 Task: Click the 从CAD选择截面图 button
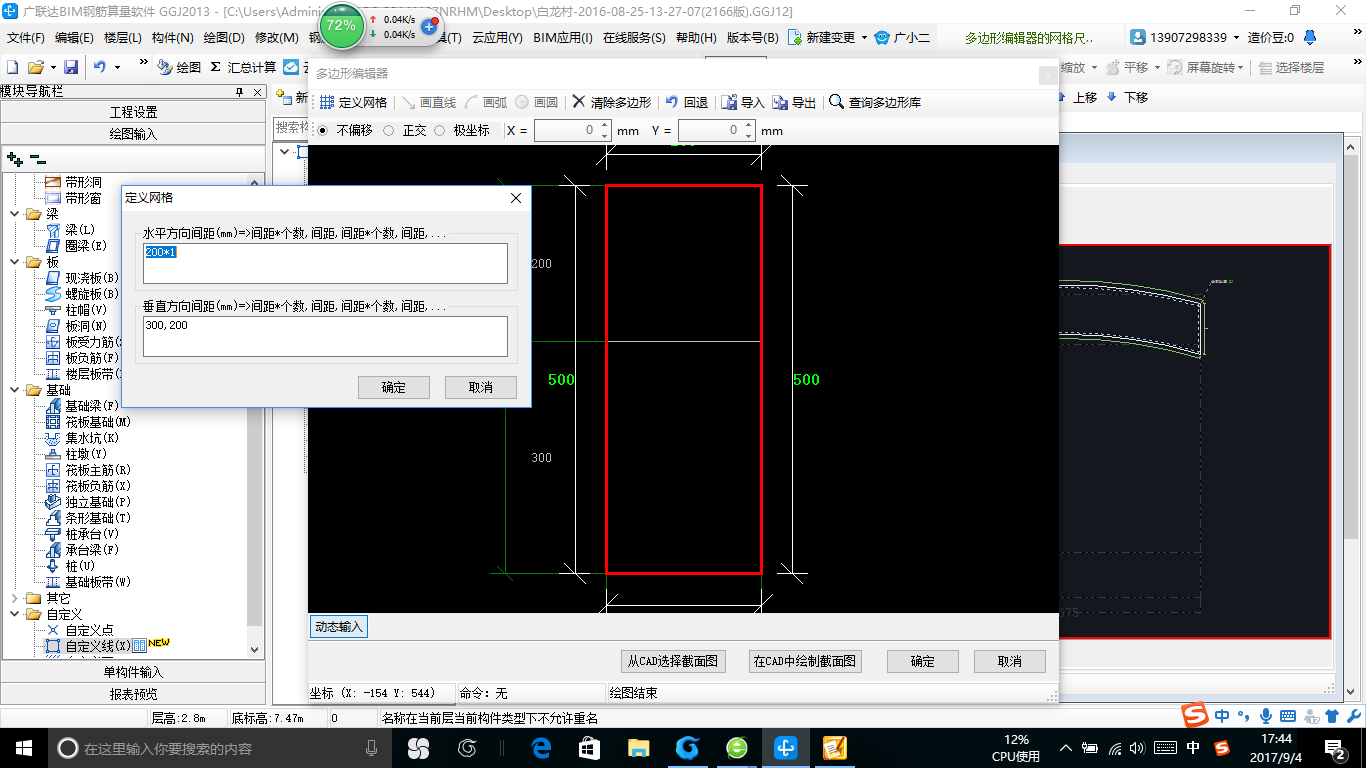tap(672, 661)
